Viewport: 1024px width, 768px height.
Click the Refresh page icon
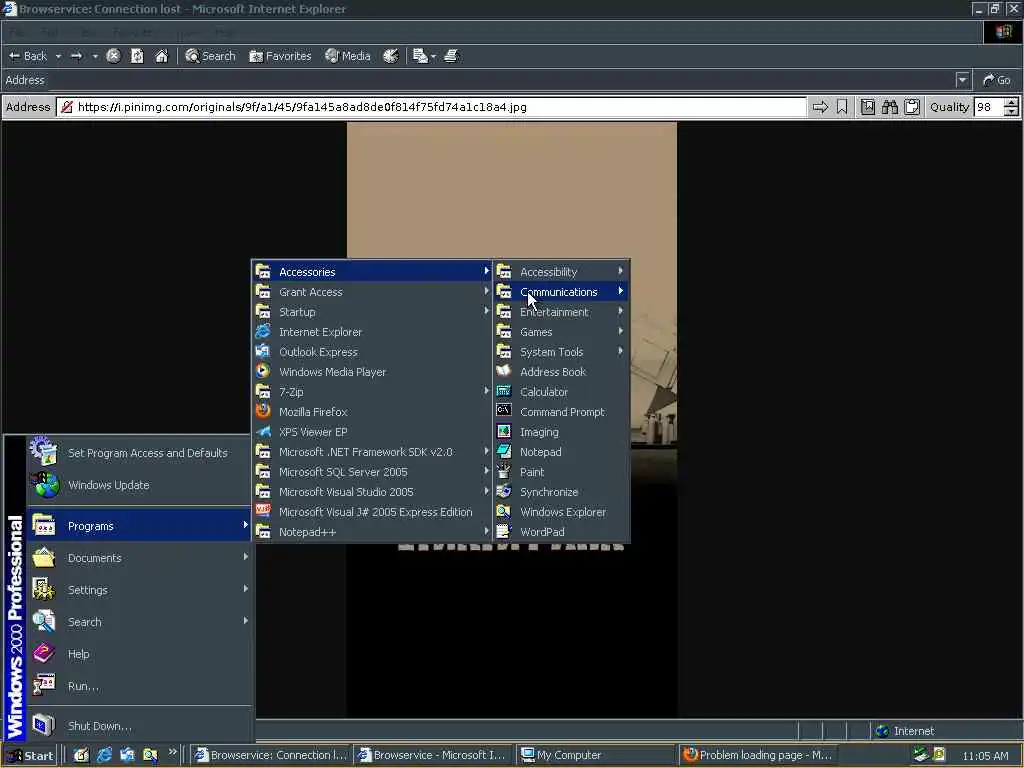pos(137,56)
